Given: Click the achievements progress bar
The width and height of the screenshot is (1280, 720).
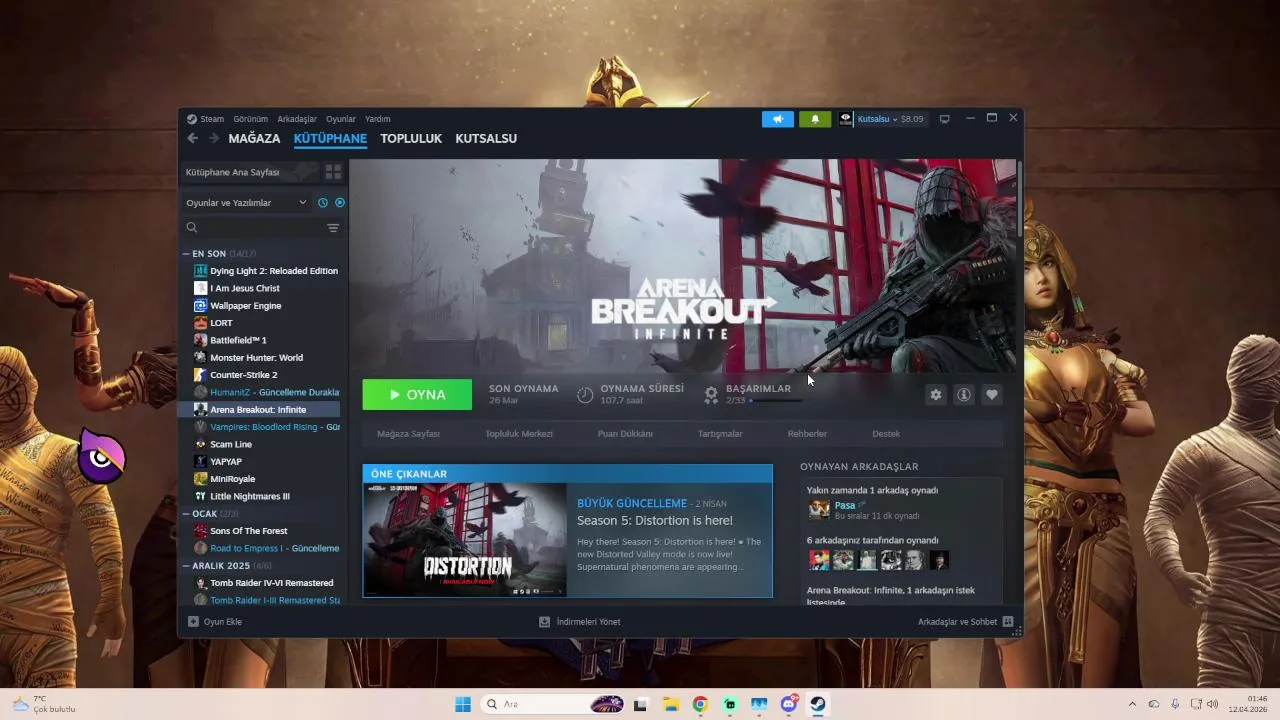Looking at the screenshot, I should pyautogui.click(x=776, y=401).
